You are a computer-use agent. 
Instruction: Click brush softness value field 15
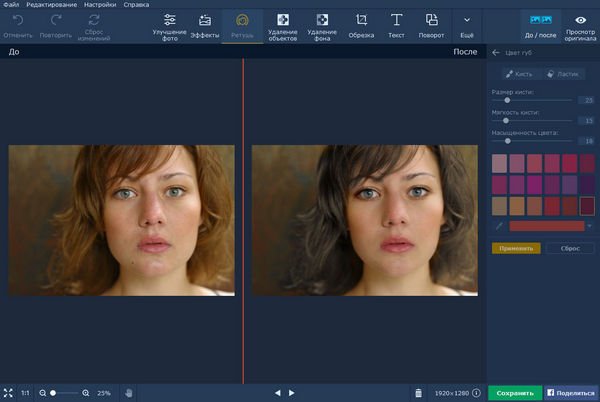[586, 120]
